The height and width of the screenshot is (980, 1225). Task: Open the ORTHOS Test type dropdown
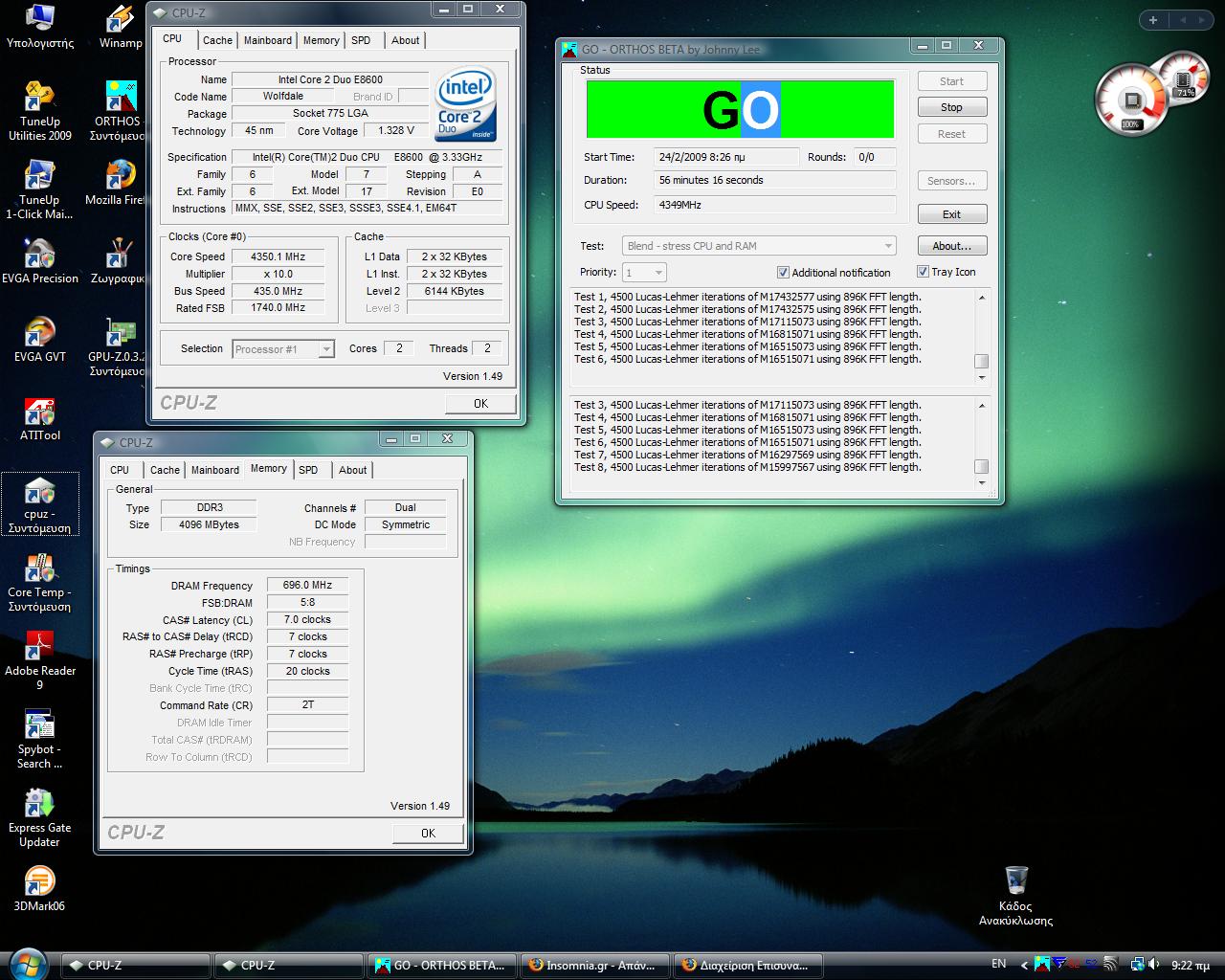759,246
